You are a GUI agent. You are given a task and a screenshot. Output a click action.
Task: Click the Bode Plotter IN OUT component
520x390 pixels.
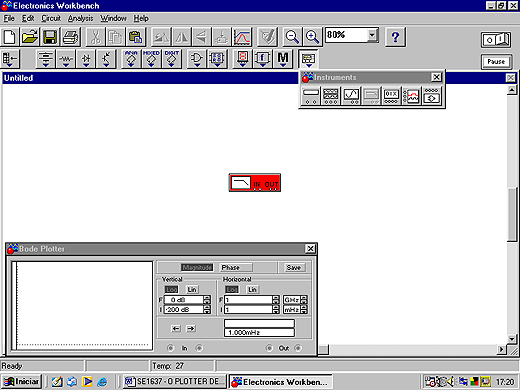click(x=255, y=183)
